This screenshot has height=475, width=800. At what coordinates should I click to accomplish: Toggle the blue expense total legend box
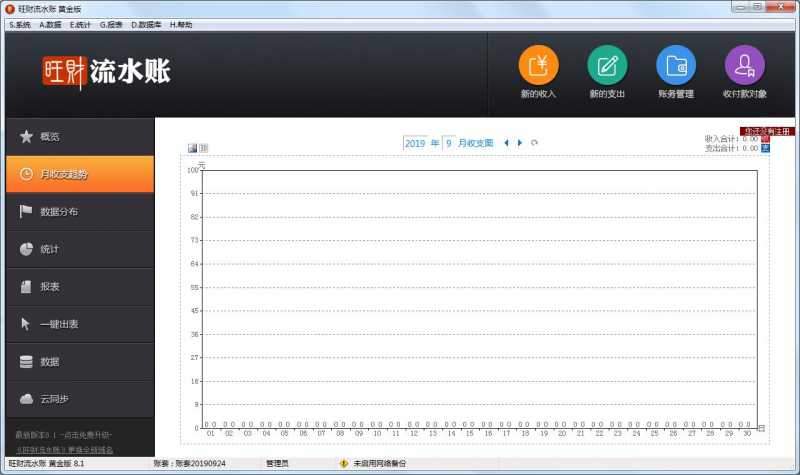coord(766,148)
